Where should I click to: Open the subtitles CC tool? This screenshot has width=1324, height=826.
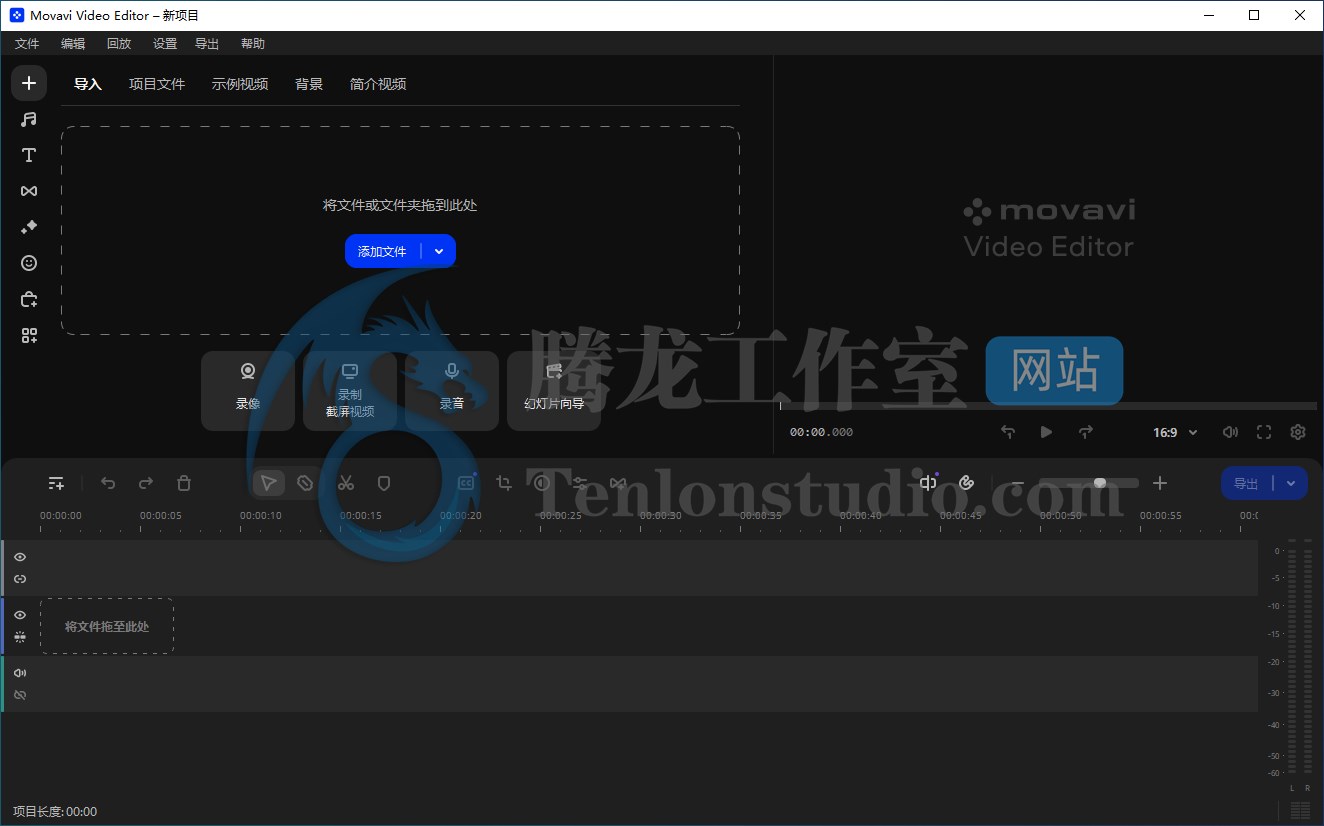[x=466, y=483]
